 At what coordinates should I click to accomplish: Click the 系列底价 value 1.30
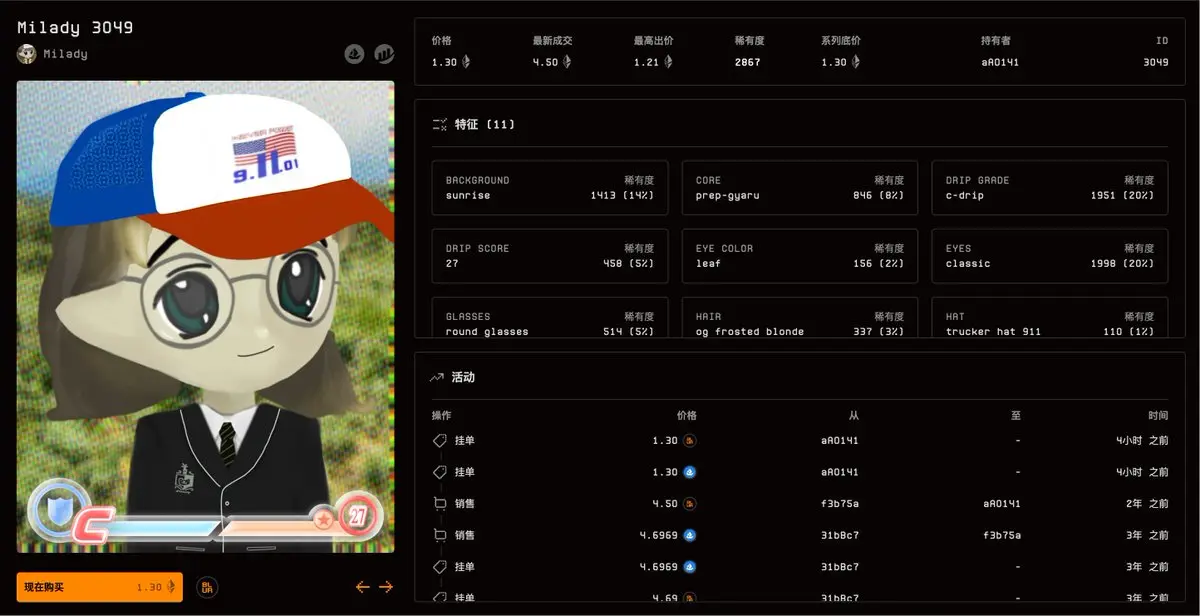[833, 62]
